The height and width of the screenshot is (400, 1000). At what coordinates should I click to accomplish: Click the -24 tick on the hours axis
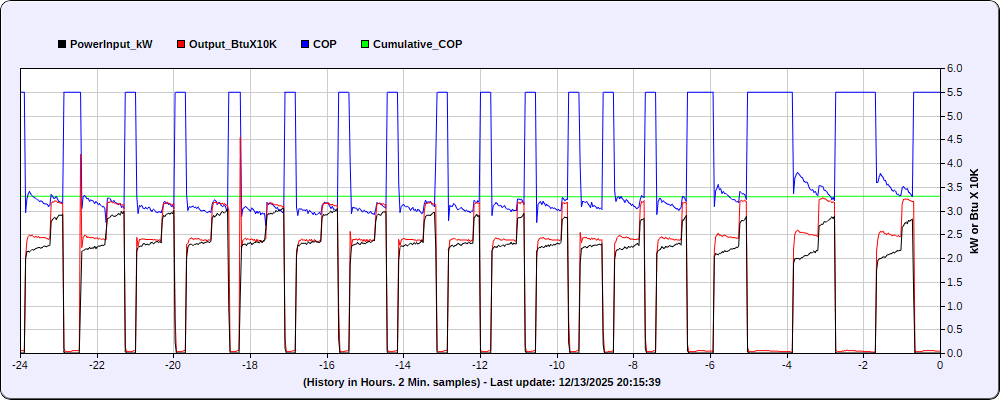(x=20, y=365)
